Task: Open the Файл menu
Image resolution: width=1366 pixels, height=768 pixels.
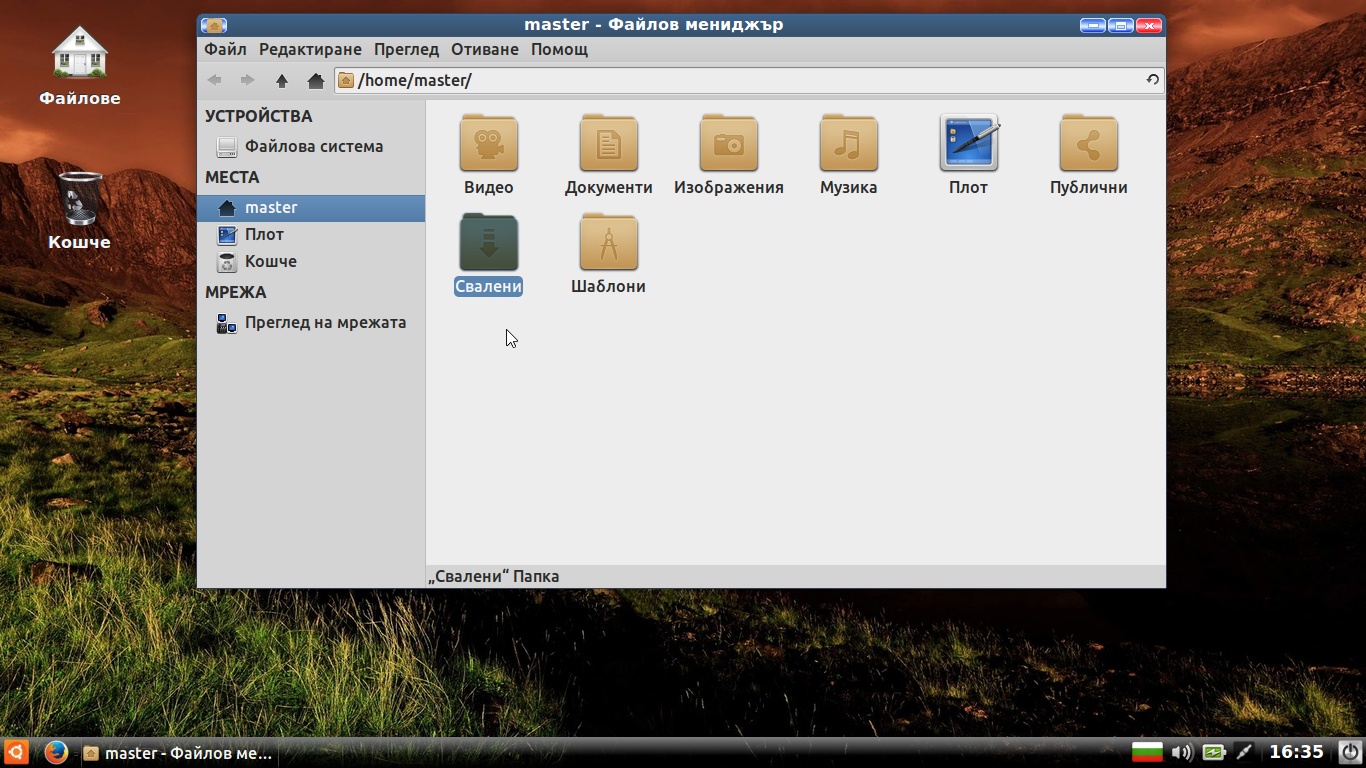Action: 225,49
